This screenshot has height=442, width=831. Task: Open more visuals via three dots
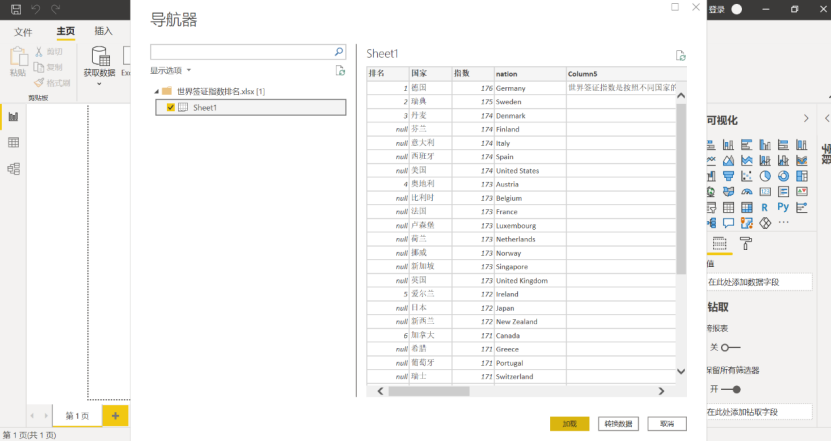[783, 223]
